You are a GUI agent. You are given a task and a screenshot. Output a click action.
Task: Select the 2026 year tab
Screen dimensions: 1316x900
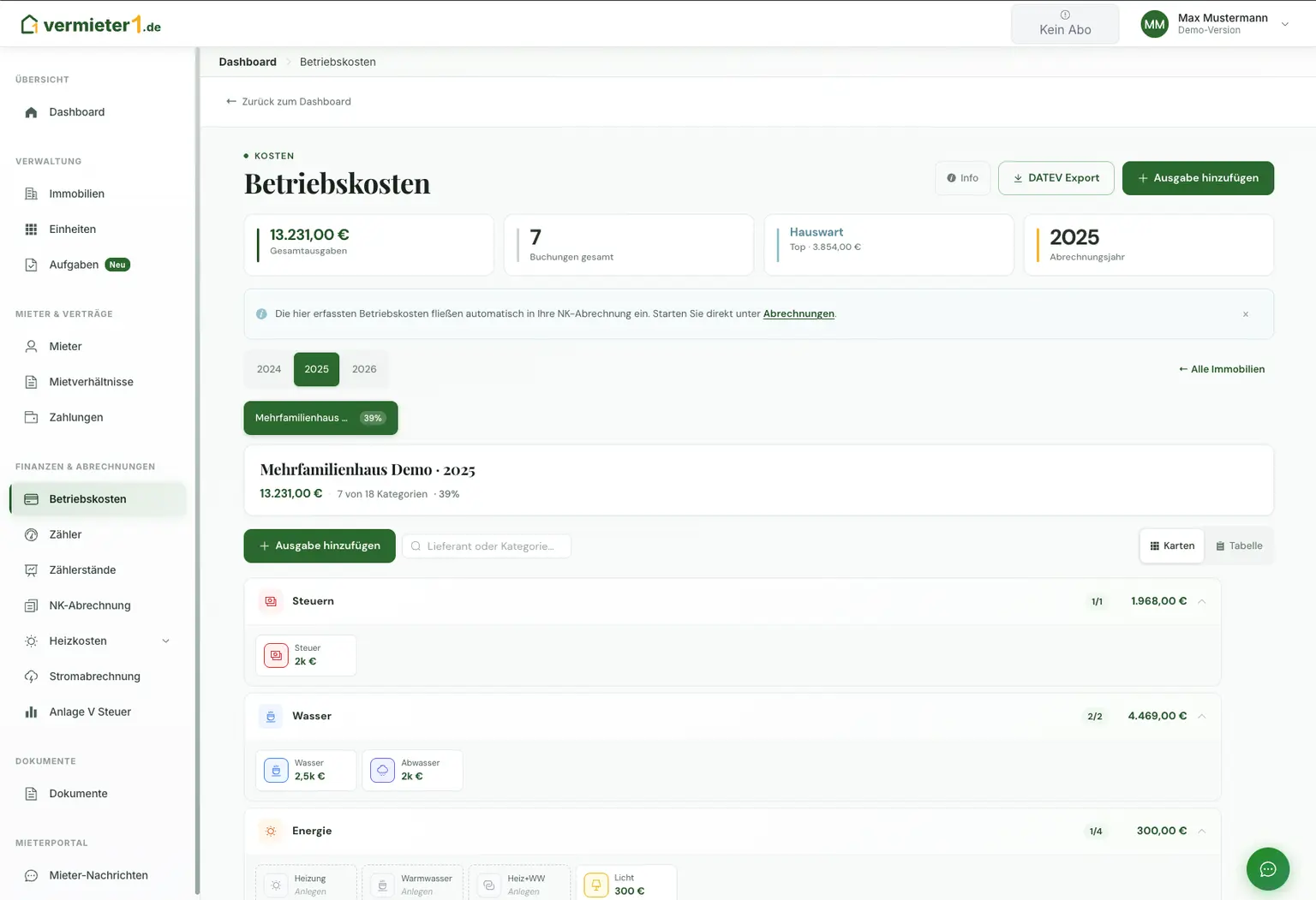364,369
